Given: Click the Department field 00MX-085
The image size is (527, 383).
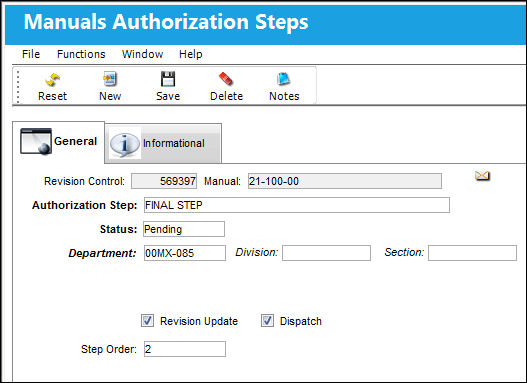Looking at the screenshot, I should click(185, 253).
